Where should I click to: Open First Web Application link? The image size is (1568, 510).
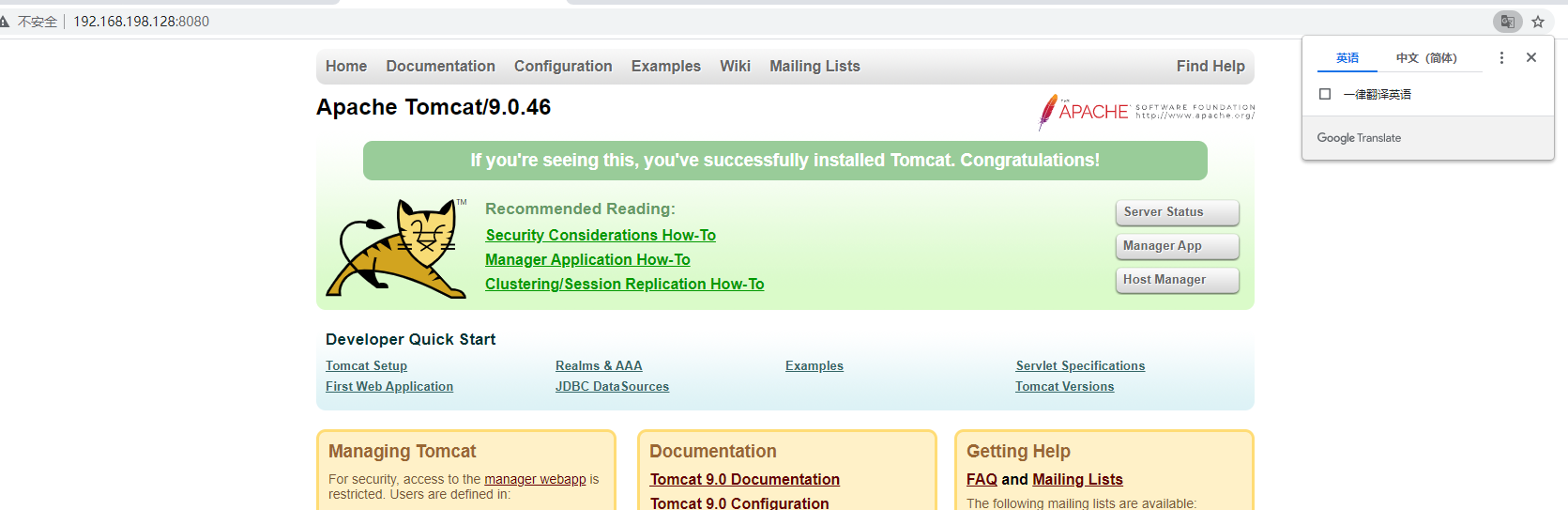[389, 387]
